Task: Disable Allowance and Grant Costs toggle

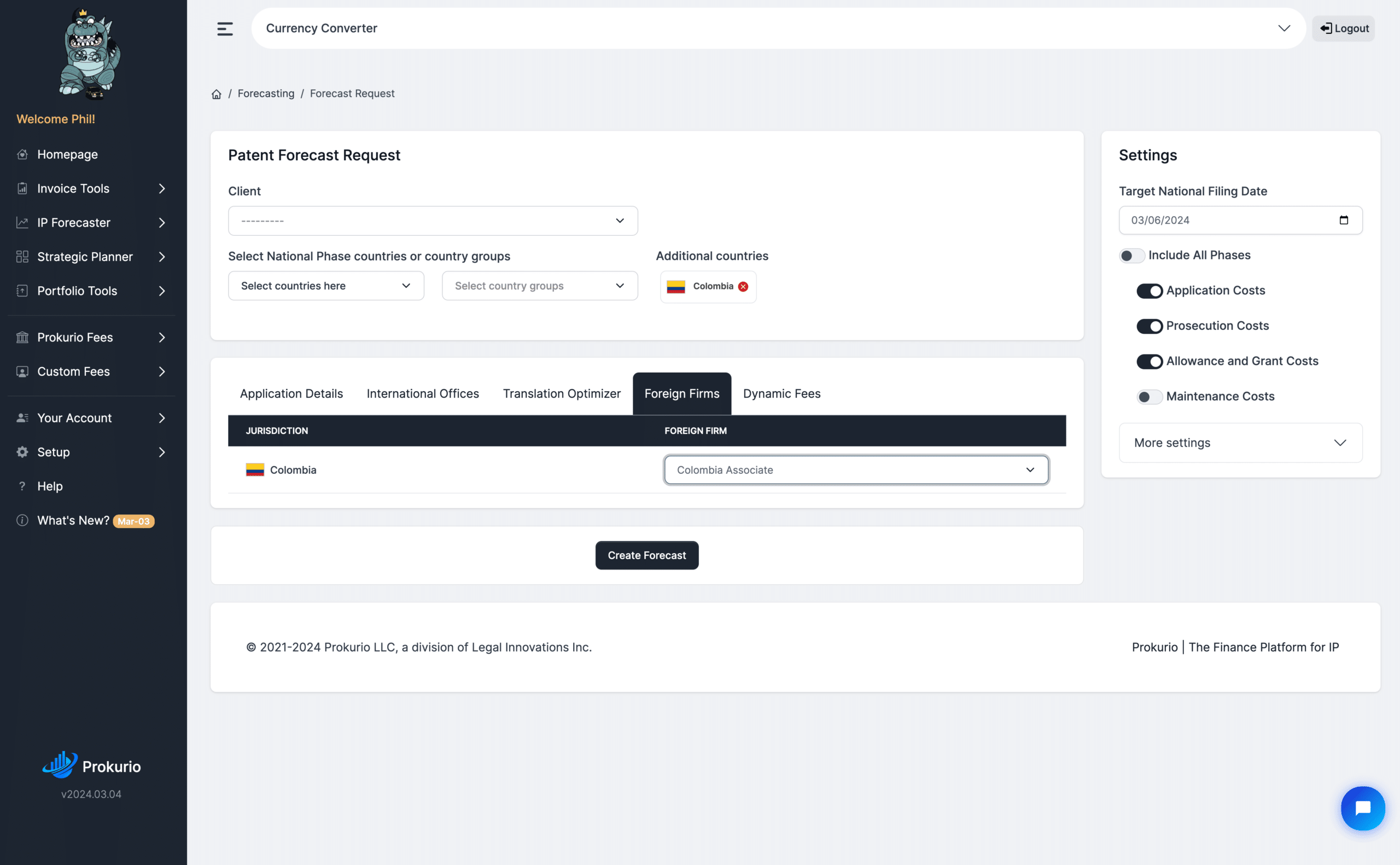Action: point(1149,362)
